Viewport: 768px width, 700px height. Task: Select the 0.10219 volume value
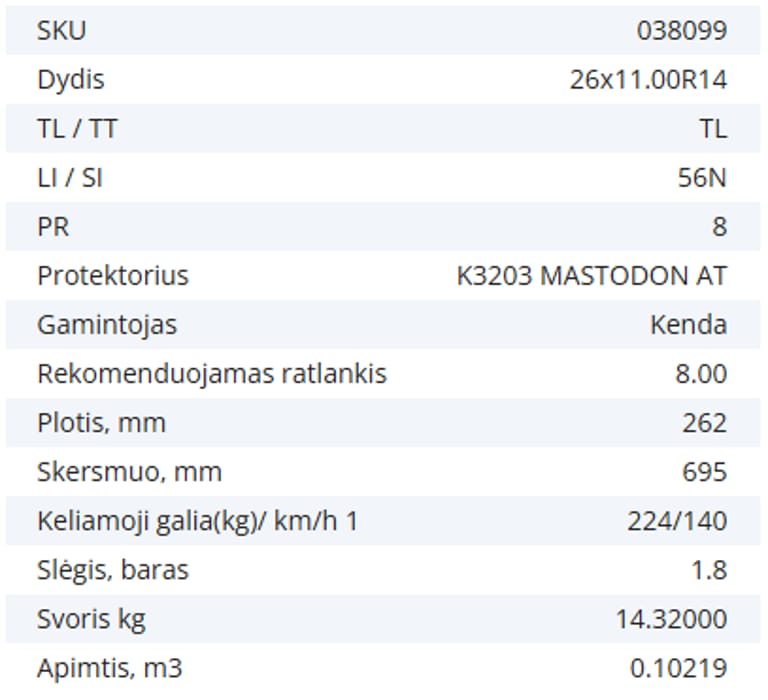click(x=678, y=668)
